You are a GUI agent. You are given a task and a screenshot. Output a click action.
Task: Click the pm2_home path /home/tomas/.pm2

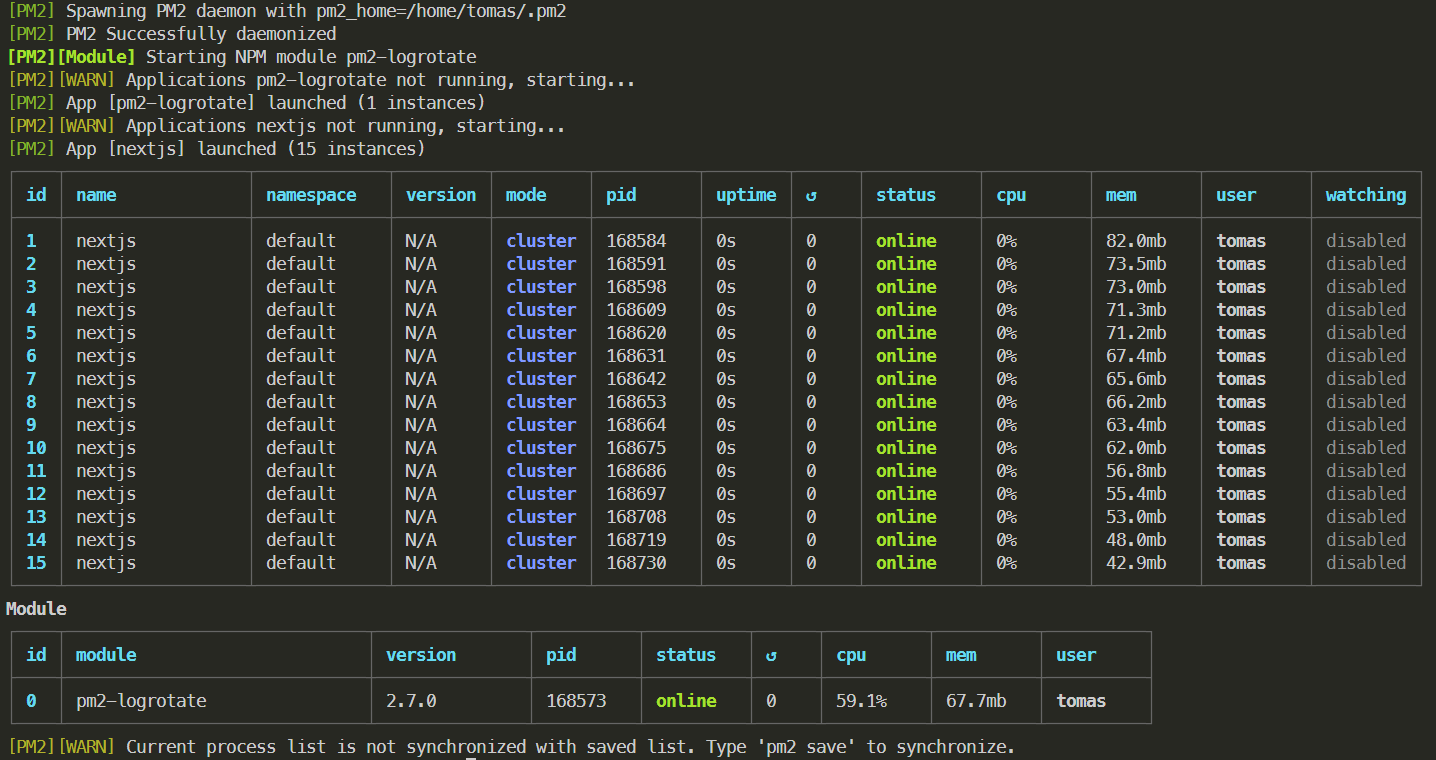tap(491, 11)
